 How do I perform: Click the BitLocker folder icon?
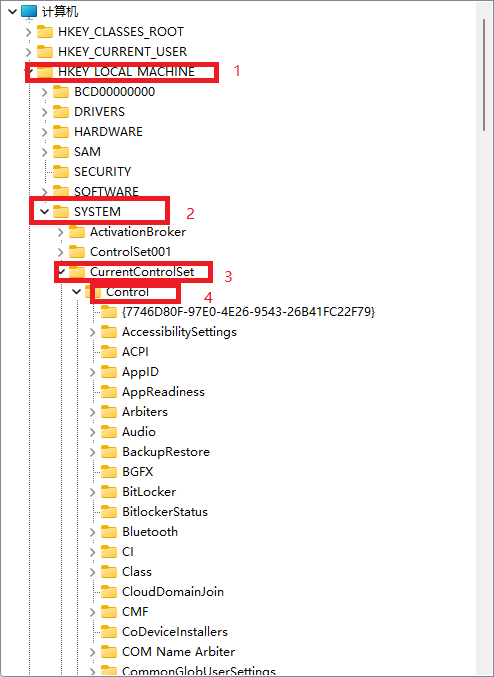click(x=109, y=492)
